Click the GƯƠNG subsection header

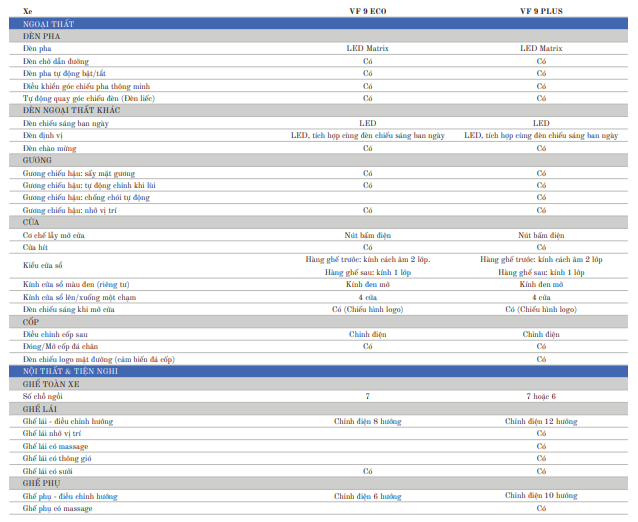(38, 160)
